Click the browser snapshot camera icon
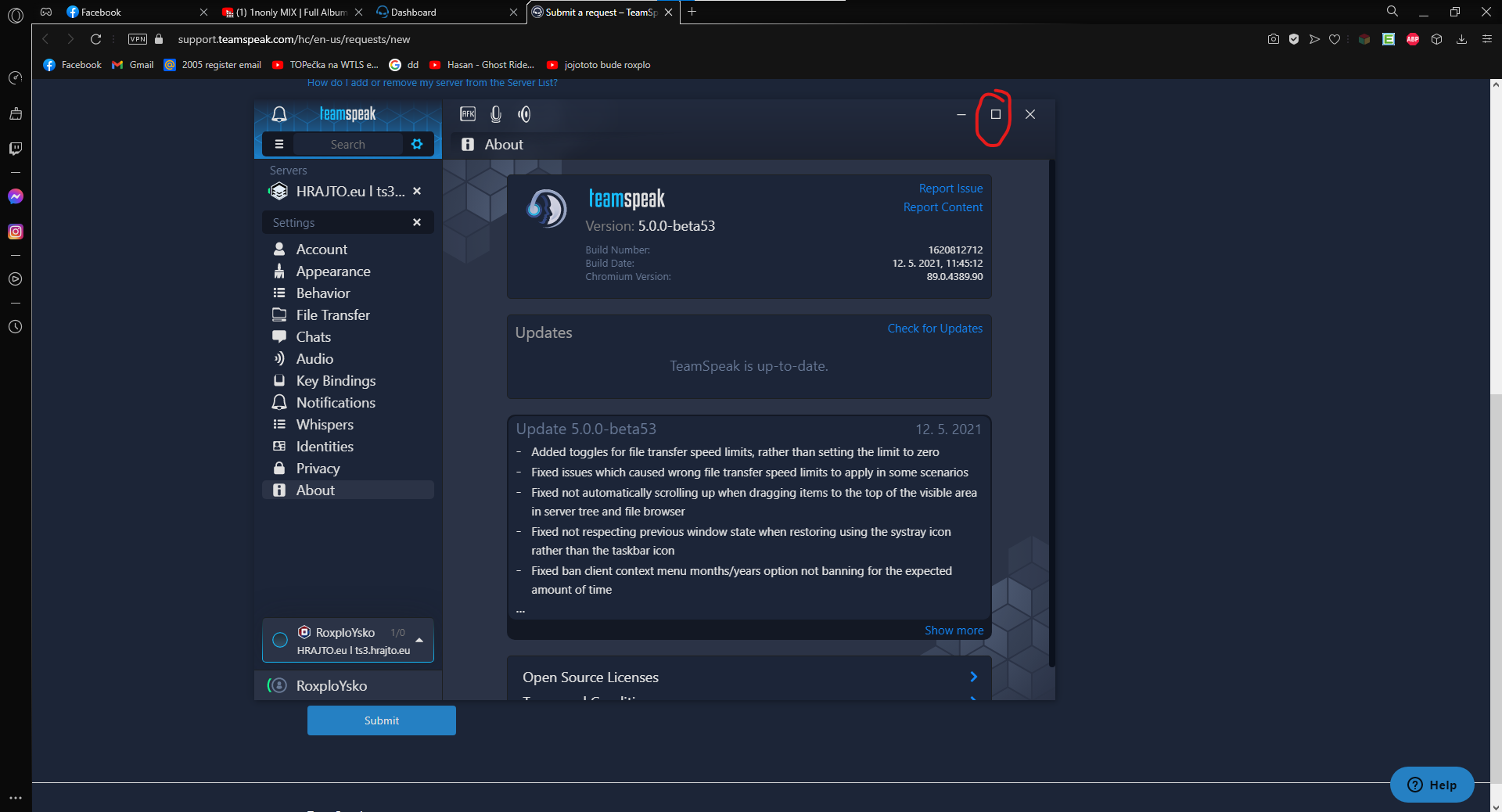The width and height of the screenshot is (1502, 812). [1274, 39]
